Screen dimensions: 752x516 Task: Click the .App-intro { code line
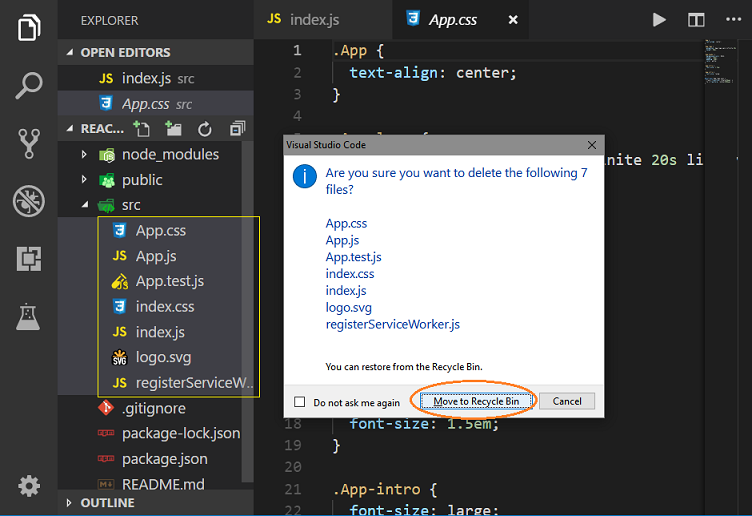point(385,489)
